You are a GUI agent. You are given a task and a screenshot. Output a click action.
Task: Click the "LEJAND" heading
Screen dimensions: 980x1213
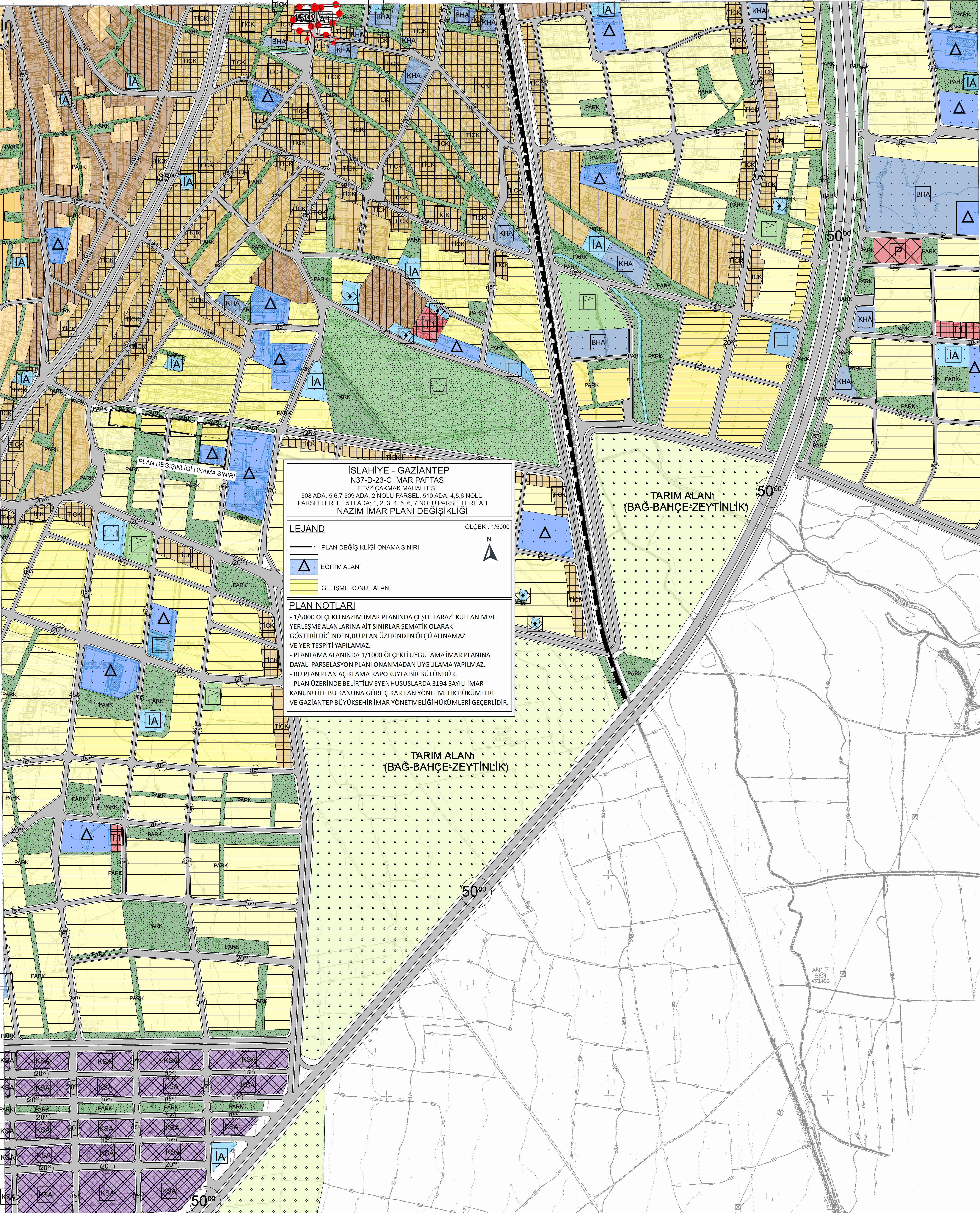point(307,529)
